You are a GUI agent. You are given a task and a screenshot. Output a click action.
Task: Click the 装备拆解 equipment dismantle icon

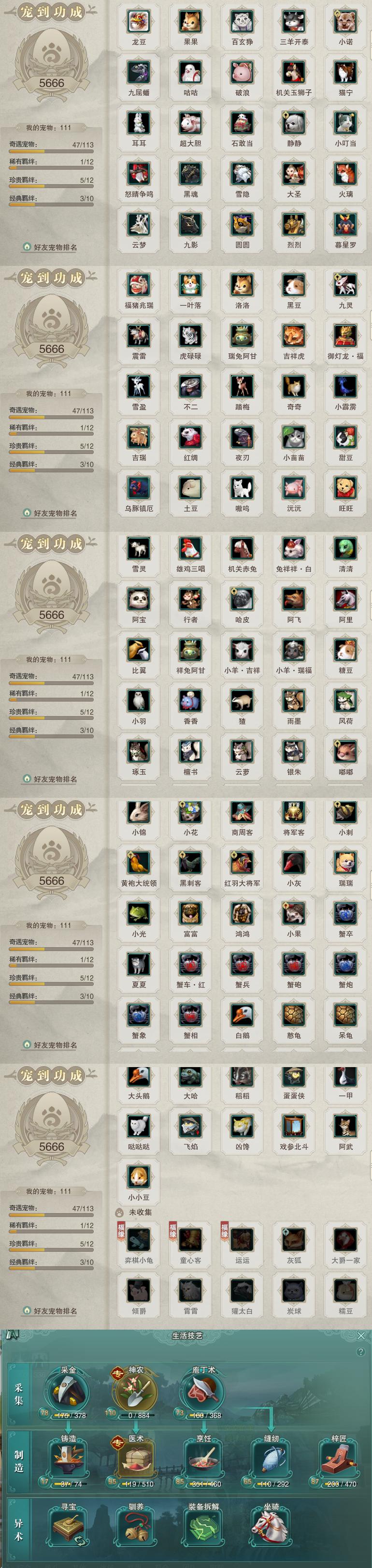tap(203, 1529)
